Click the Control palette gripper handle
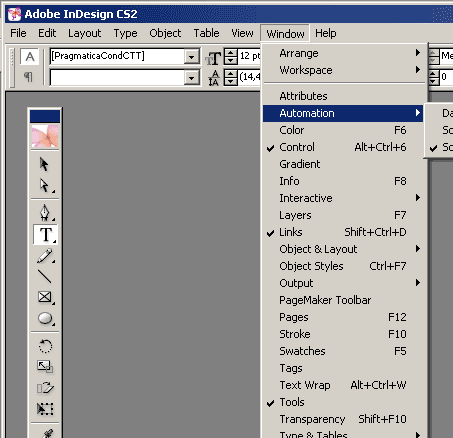This screenshot has height=438, width=453. [x=12, y=68]
